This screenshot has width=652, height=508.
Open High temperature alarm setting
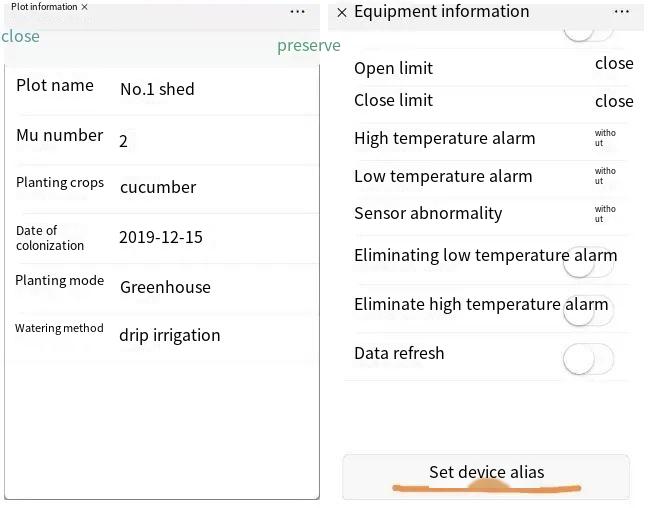[605, 138]
